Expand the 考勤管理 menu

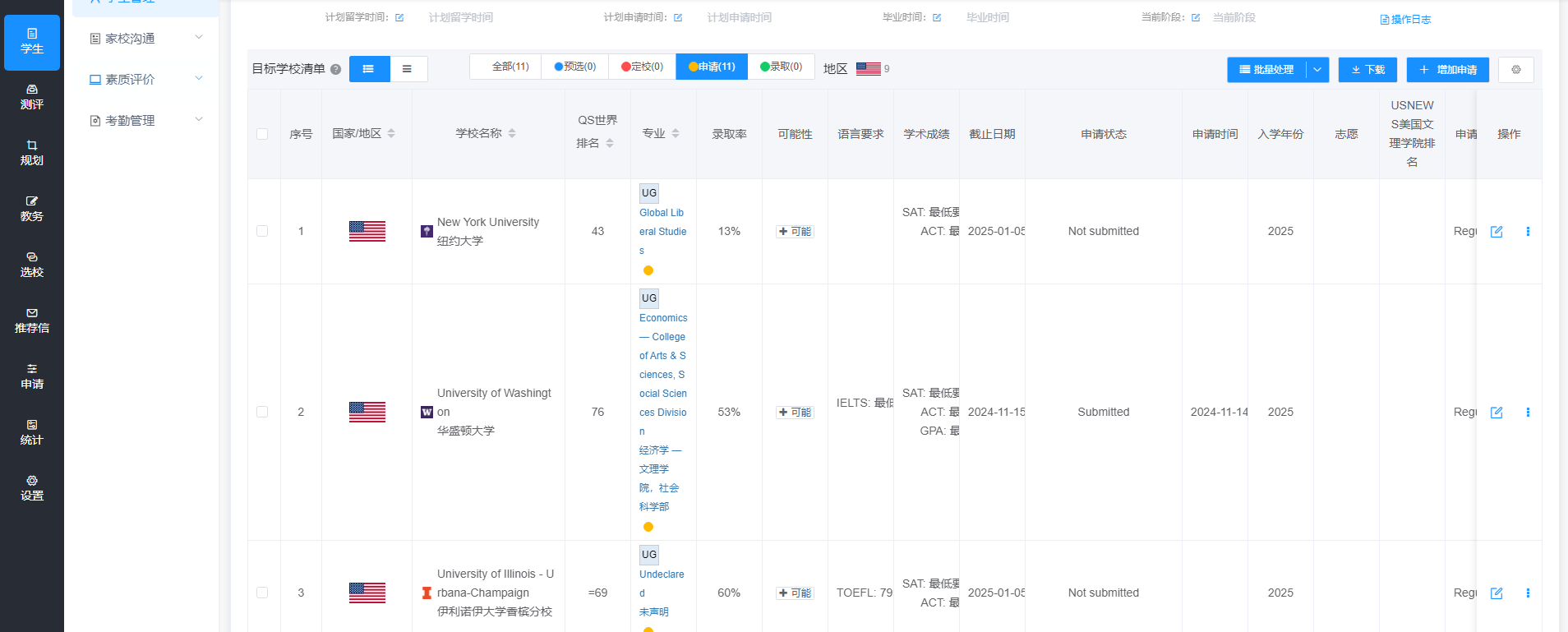145,121
